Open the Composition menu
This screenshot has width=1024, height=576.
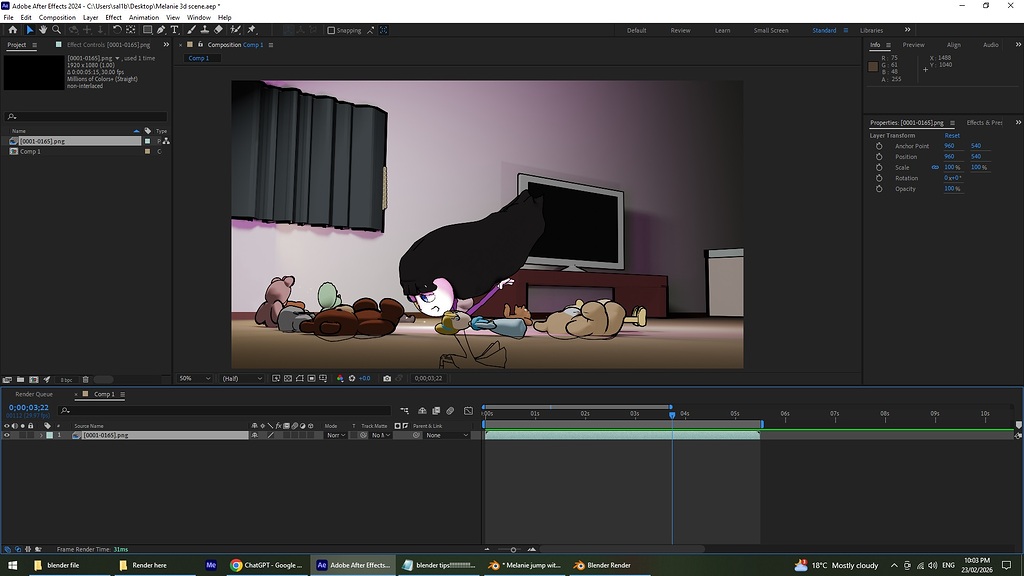(57, 18)
